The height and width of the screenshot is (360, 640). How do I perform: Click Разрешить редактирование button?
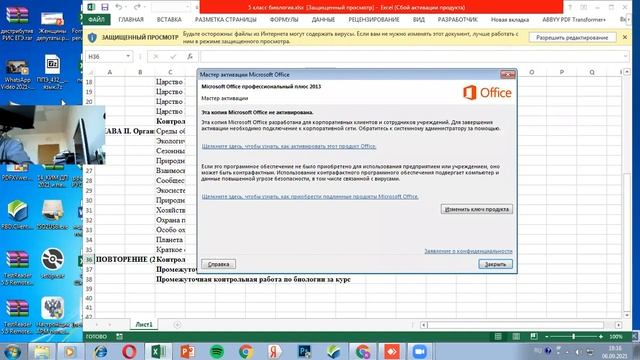[x=572, y=38]
